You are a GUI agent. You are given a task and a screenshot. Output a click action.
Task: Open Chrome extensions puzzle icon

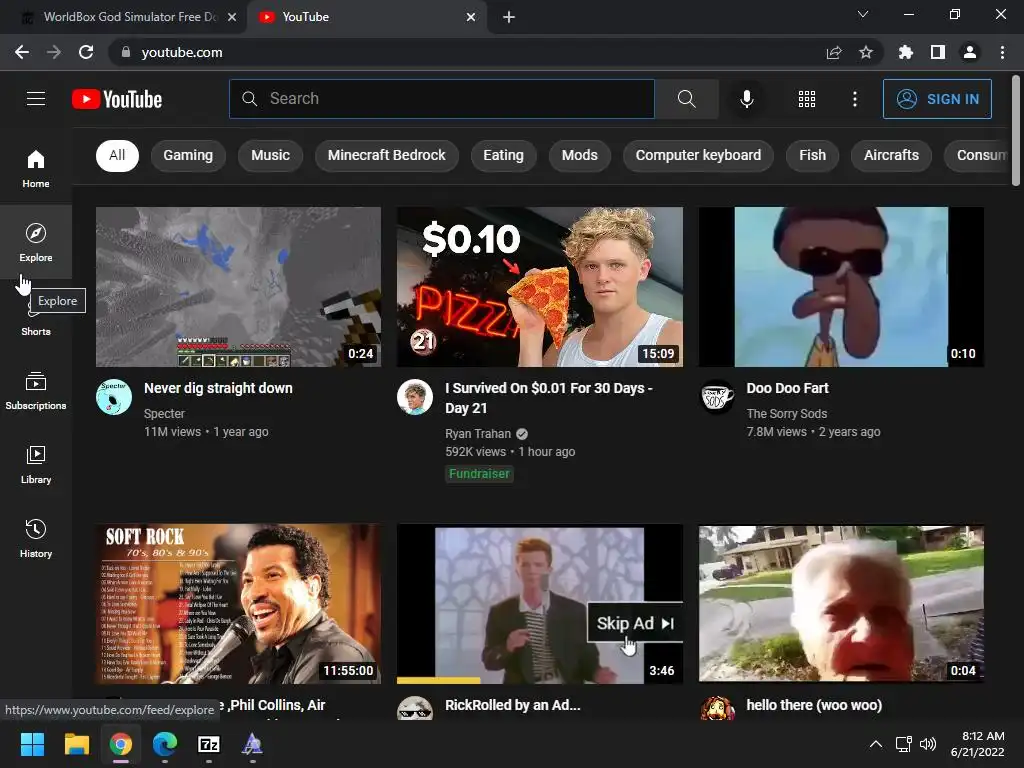905,52
